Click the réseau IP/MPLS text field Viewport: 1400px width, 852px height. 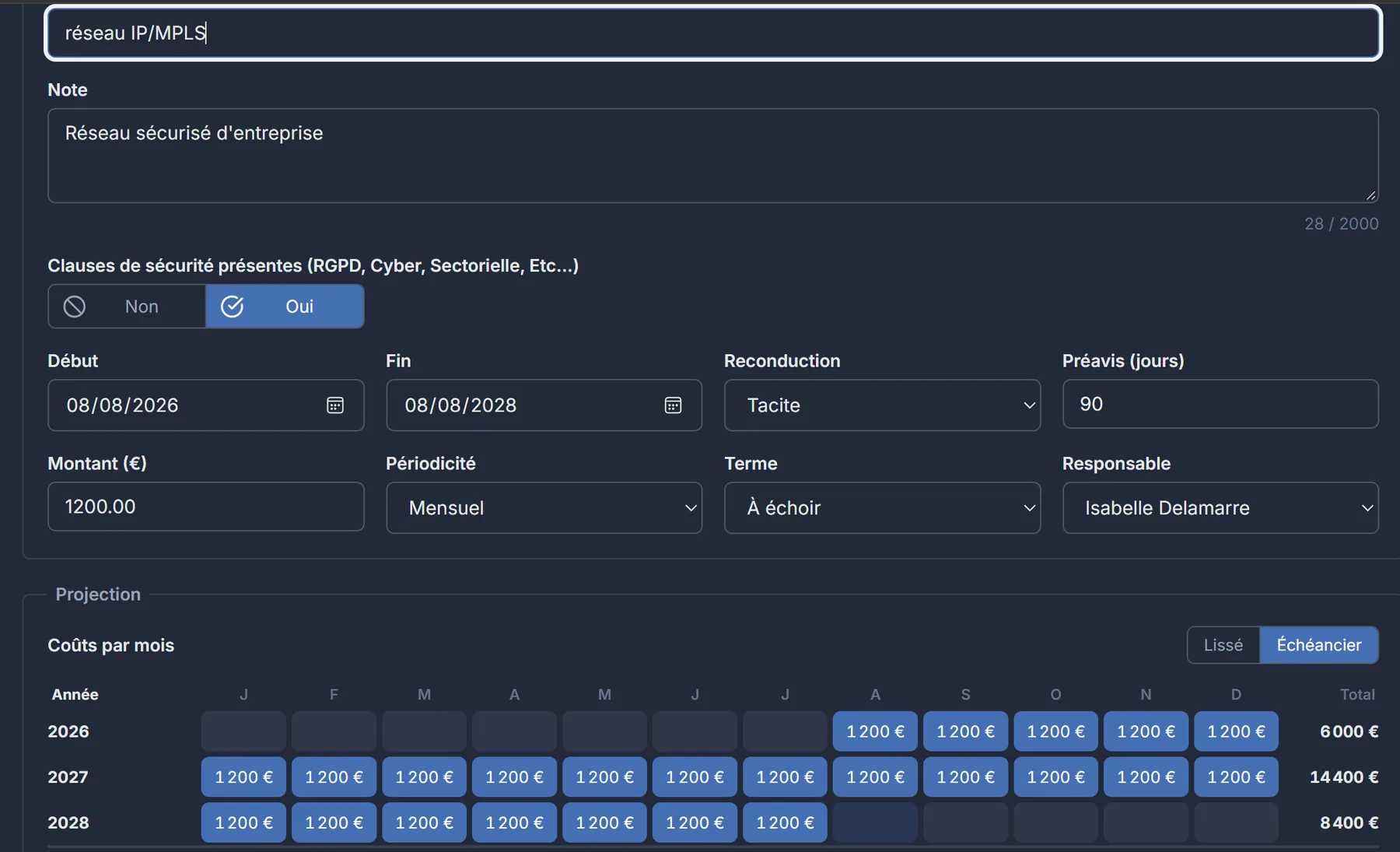(713, 33)
